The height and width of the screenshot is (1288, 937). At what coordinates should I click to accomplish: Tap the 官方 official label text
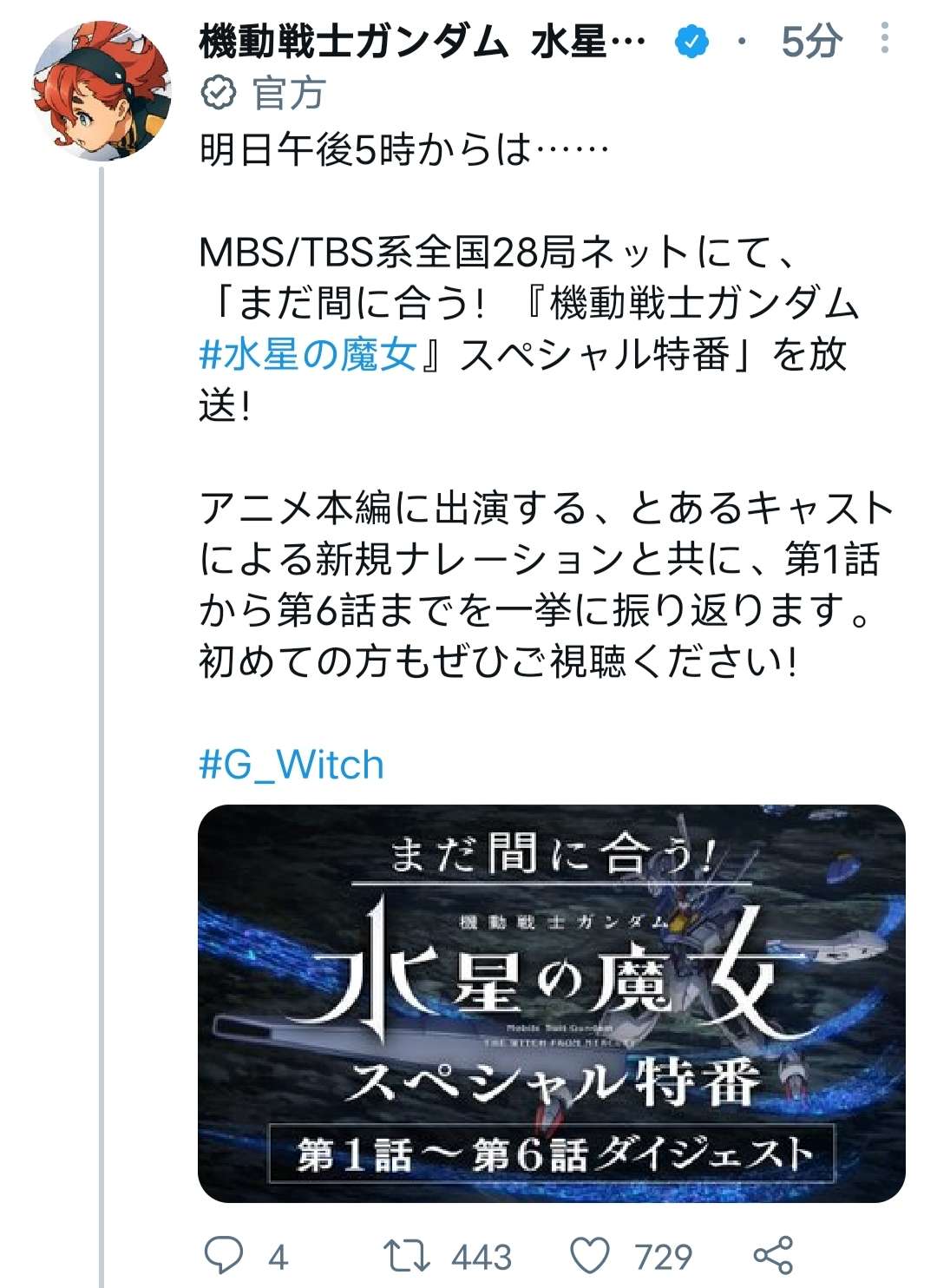click(289, 93)
